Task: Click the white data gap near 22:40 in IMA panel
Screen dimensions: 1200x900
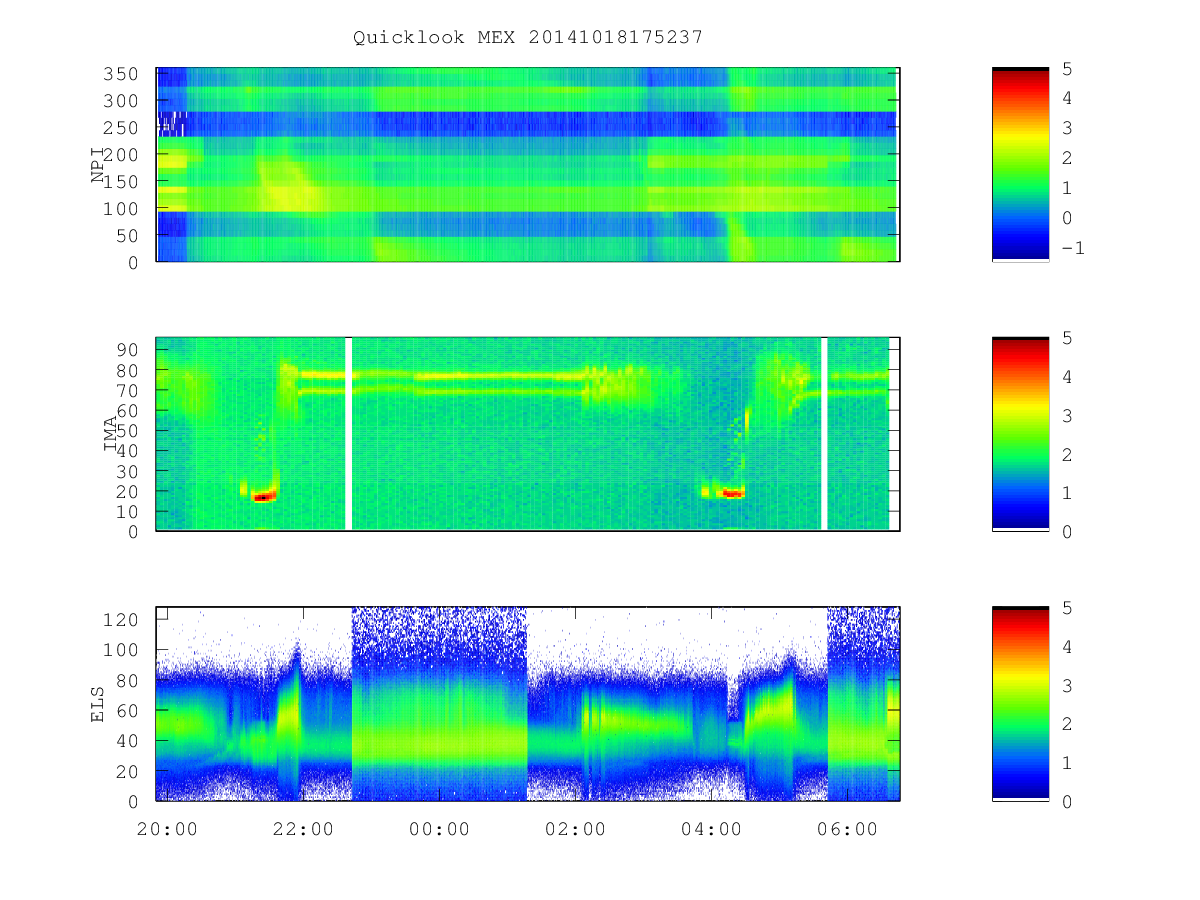Action: point(349,434)
